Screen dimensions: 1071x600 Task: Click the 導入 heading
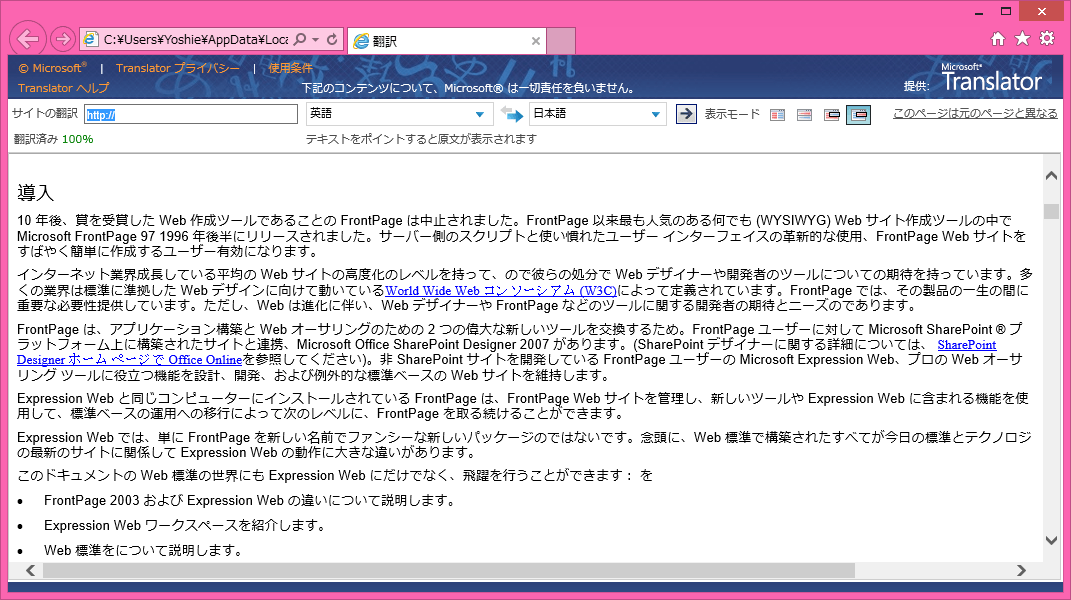36,193
